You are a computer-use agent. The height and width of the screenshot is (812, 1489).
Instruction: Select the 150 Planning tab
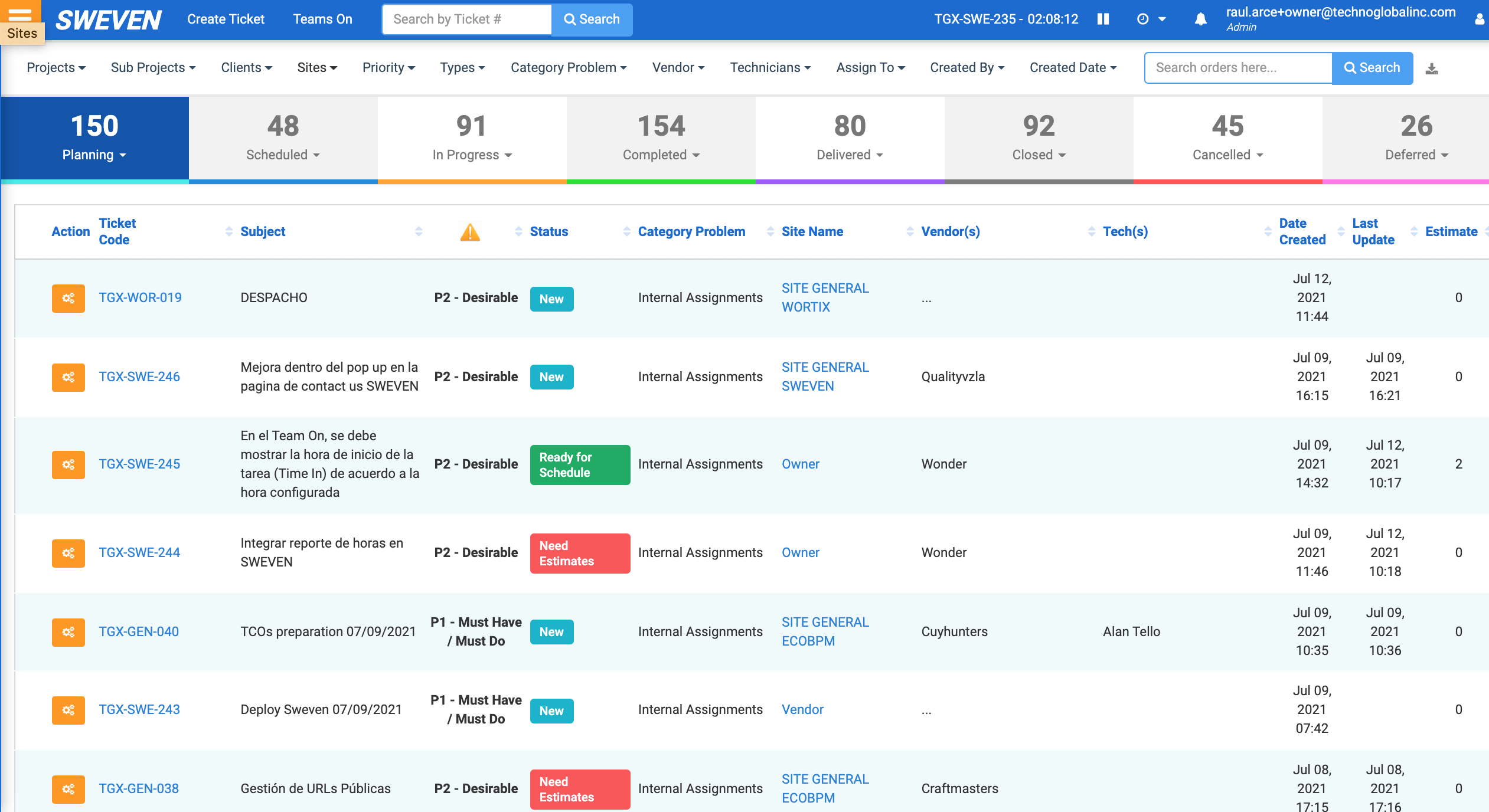click(94, 139)
